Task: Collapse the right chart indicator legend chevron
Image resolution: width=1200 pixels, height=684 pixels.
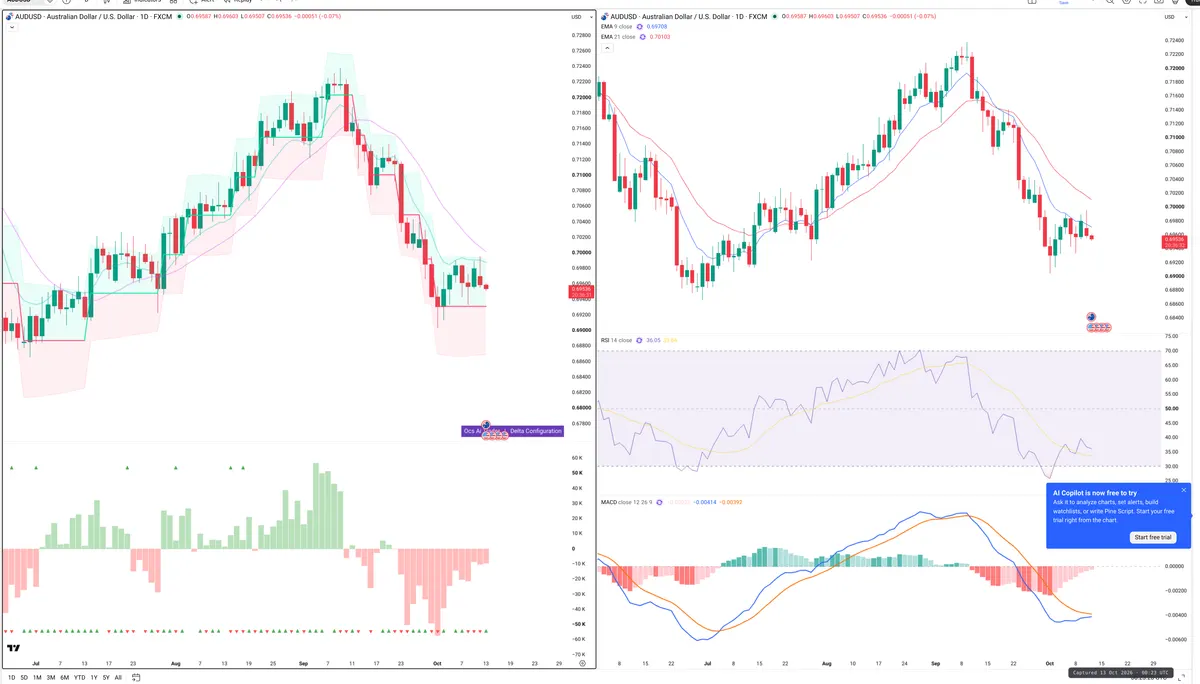Action: 607,47
